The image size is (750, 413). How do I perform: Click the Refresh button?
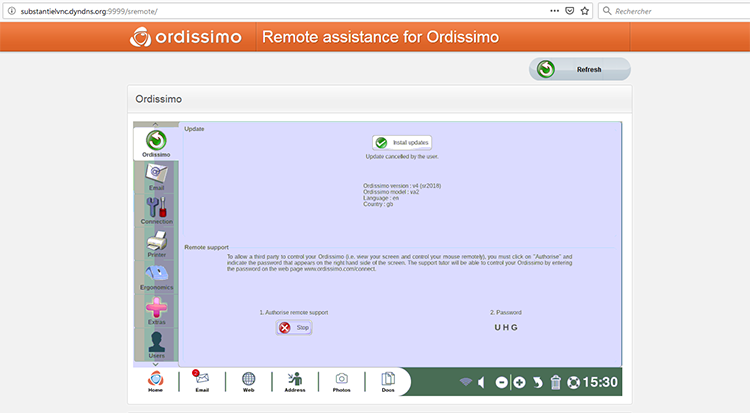pos(580,69)
